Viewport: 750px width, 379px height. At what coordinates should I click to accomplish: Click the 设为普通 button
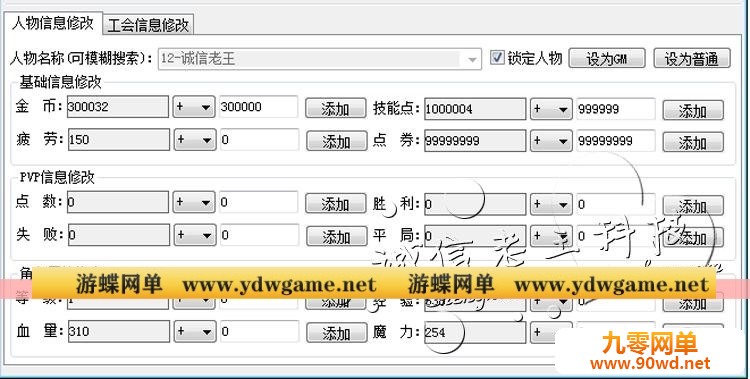tap(692, 59)
